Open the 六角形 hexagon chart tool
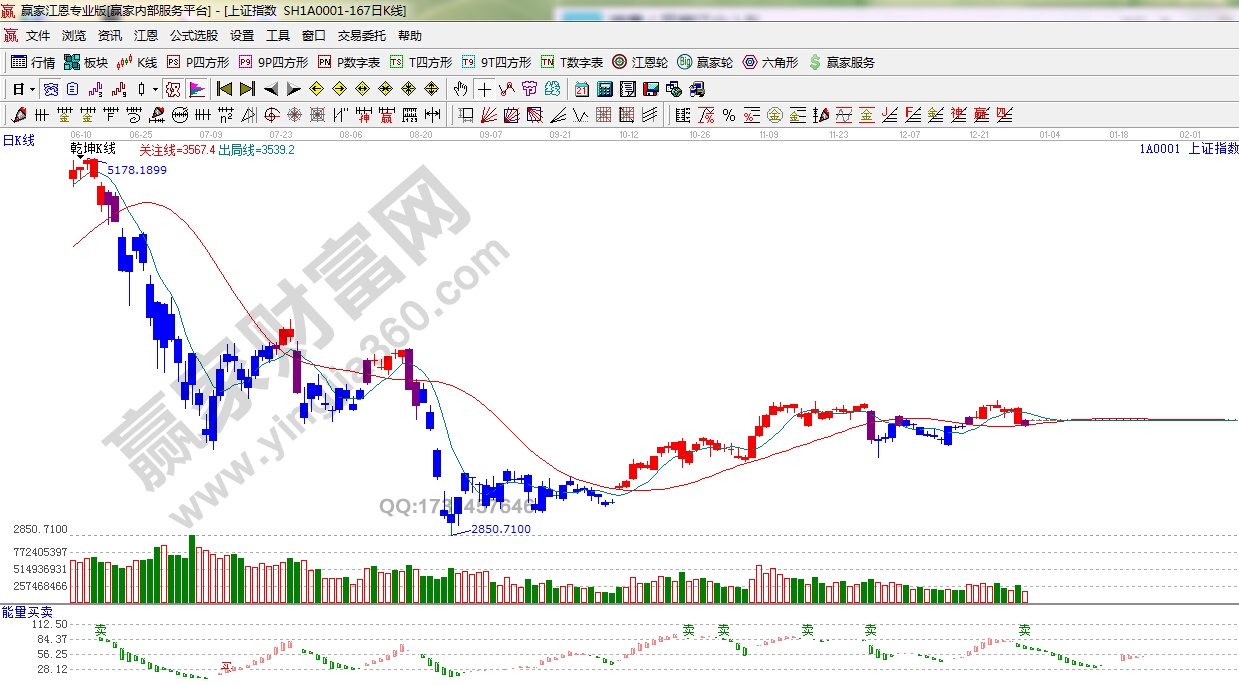1239x685 pixels. [770, 62]
